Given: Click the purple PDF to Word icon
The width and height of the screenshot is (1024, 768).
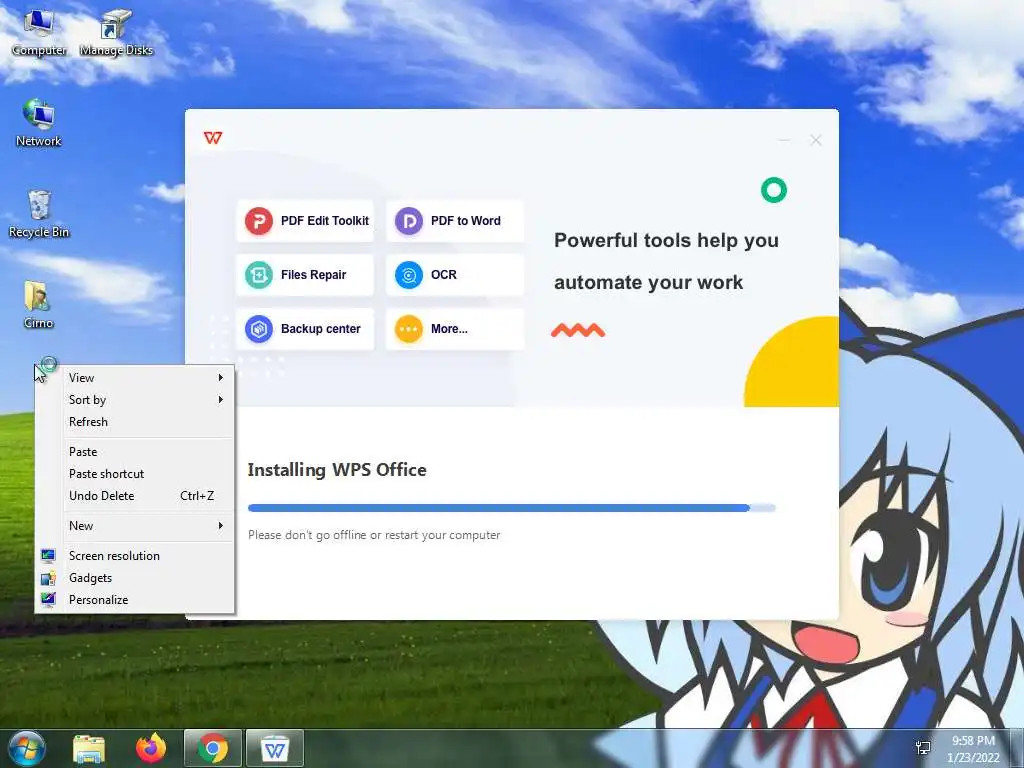Looking at the screenshot, I should 409,221.
